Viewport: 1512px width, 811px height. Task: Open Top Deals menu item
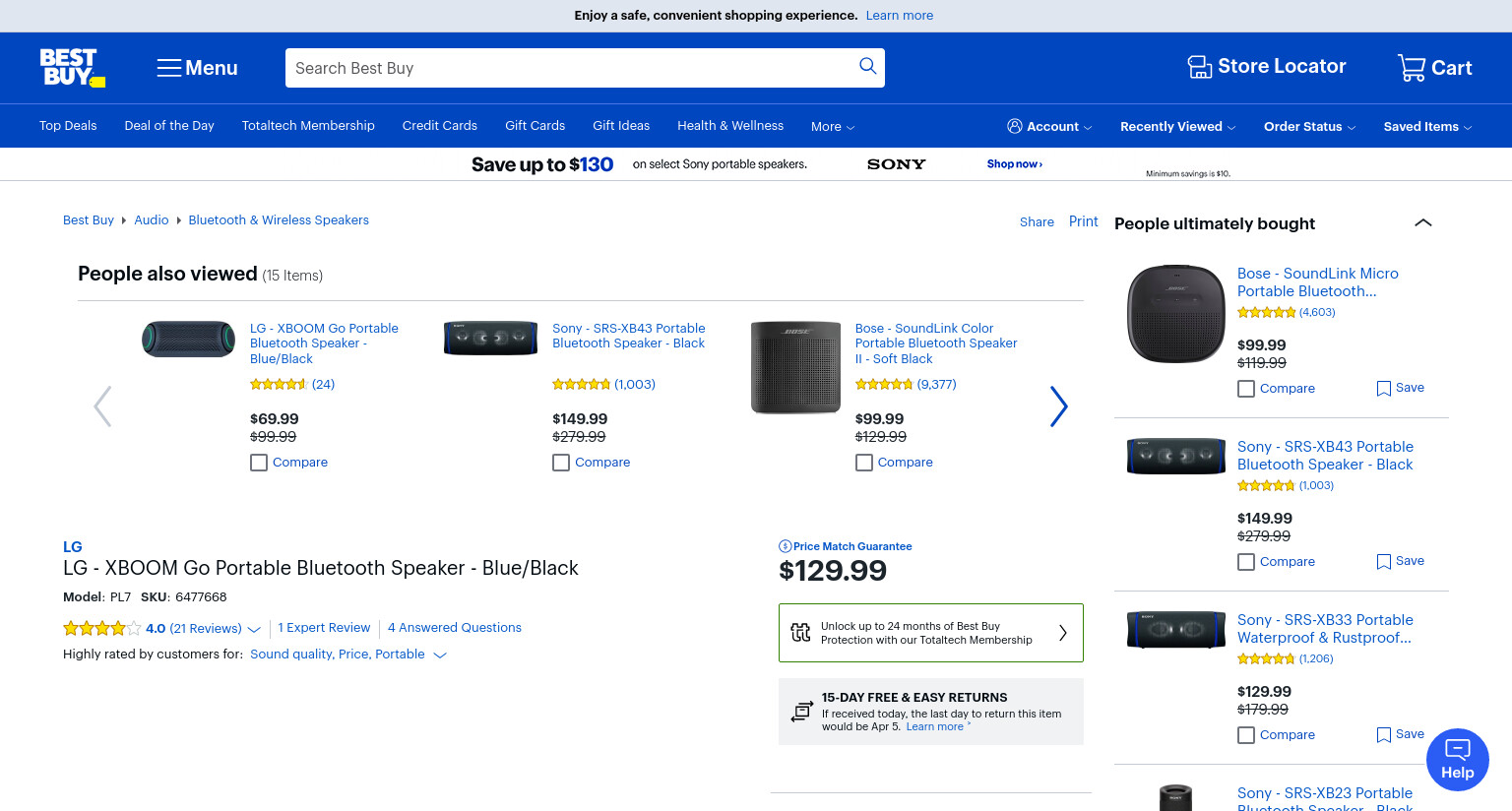point(68,126)
